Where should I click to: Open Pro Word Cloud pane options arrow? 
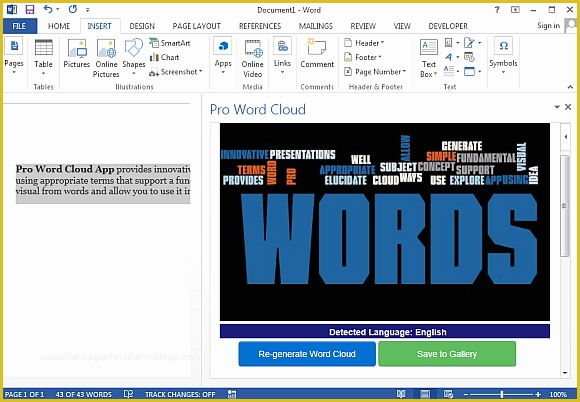pos(557,107)
